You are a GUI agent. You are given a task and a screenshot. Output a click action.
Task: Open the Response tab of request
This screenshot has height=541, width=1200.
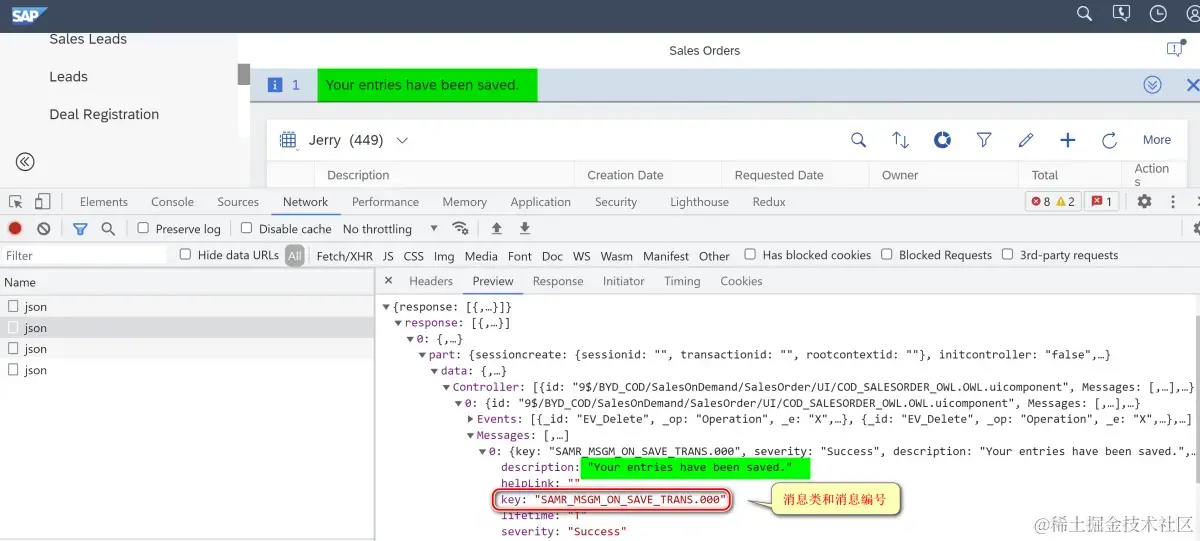(x=558, y=281)
